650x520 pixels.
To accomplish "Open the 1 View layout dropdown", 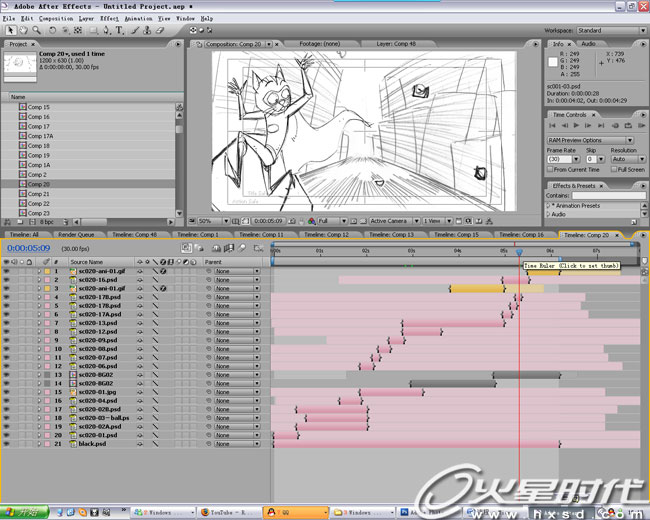I will tap(437, 221).
